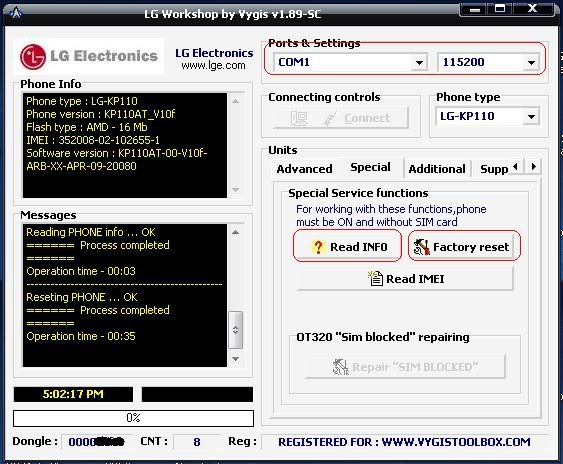Click the 'Flash type : AMD - 16 Mb' line

[x=87, y=127]
